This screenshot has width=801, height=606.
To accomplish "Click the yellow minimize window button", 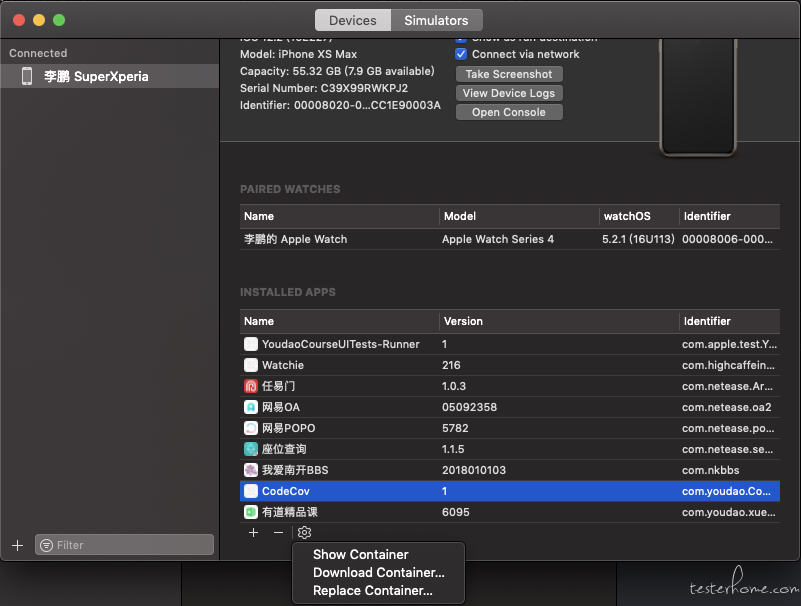I will 39,20.
